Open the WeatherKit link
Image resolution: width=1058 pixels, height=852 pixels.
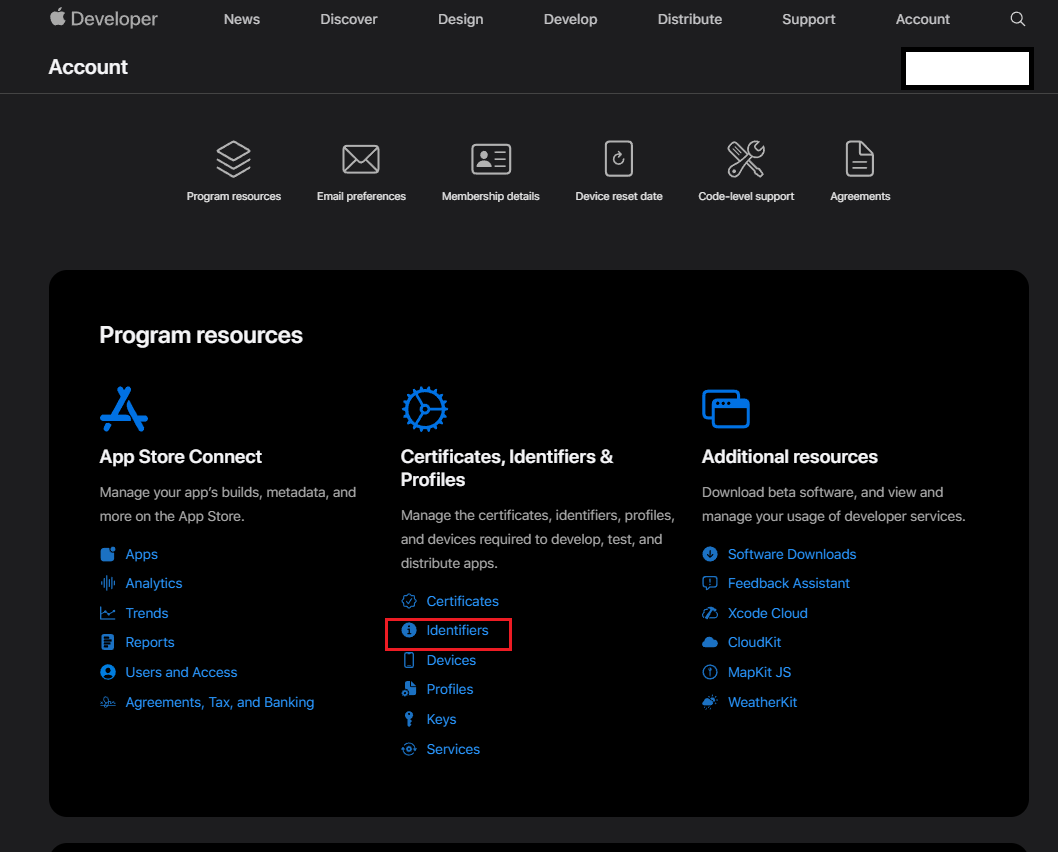point(762,702)
